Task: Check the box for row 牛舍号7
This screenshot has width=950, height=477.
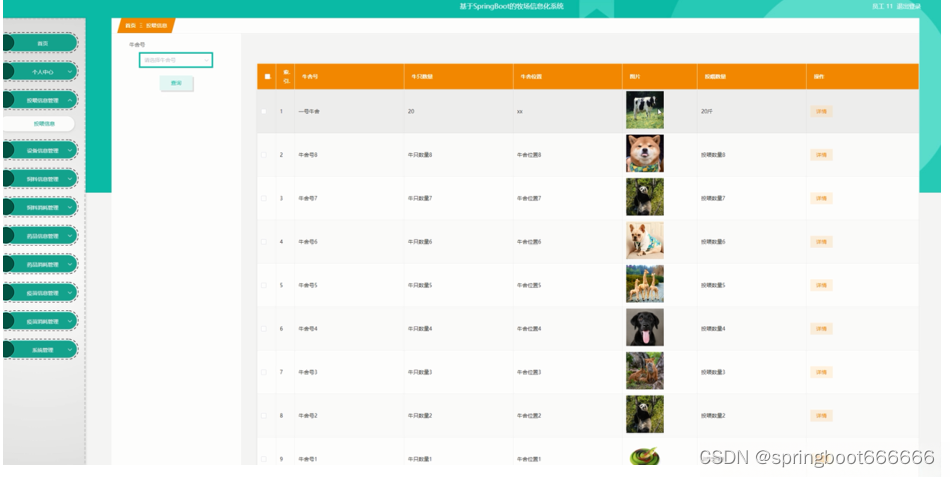Action: [264, 198]
